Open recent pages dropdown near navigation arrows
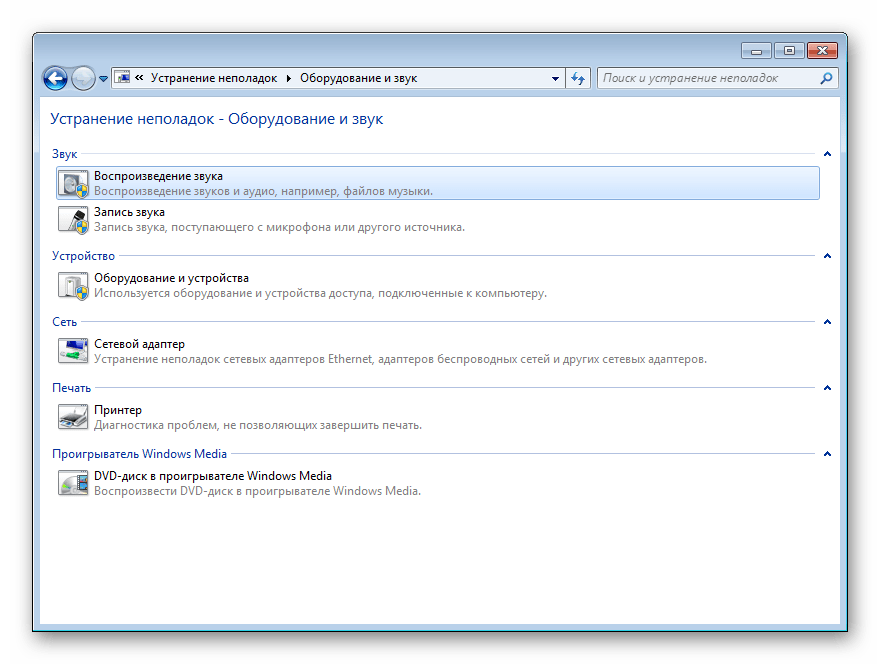 (103, 78)
